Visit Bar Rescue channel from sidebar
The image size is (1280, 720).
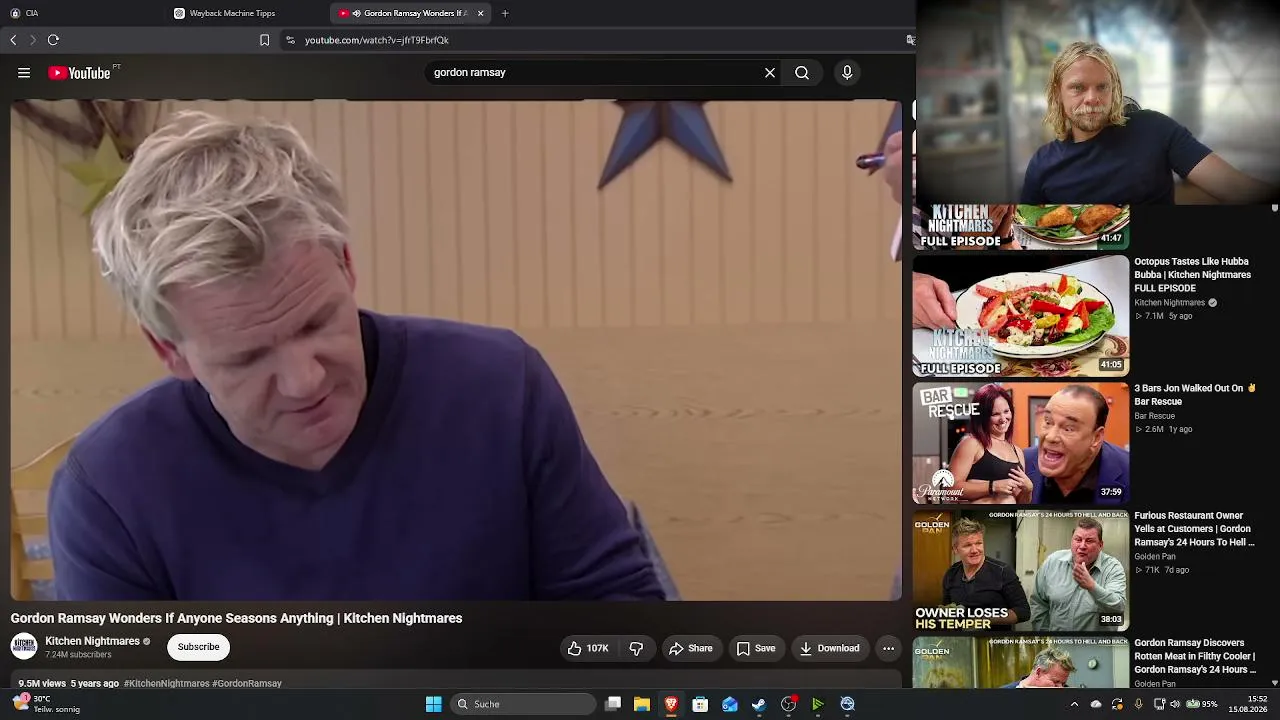click(1154, 416)
